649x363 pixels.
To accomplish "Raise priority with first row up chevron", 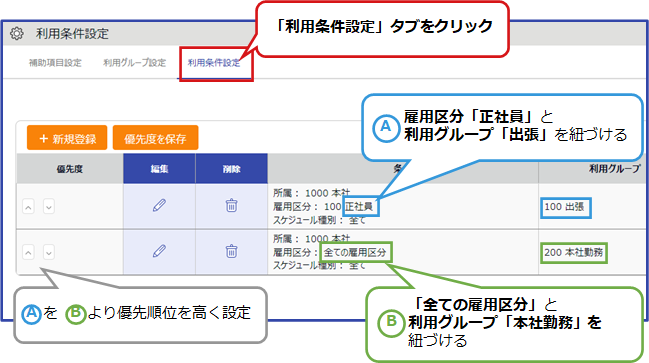I will click(28, 207).
